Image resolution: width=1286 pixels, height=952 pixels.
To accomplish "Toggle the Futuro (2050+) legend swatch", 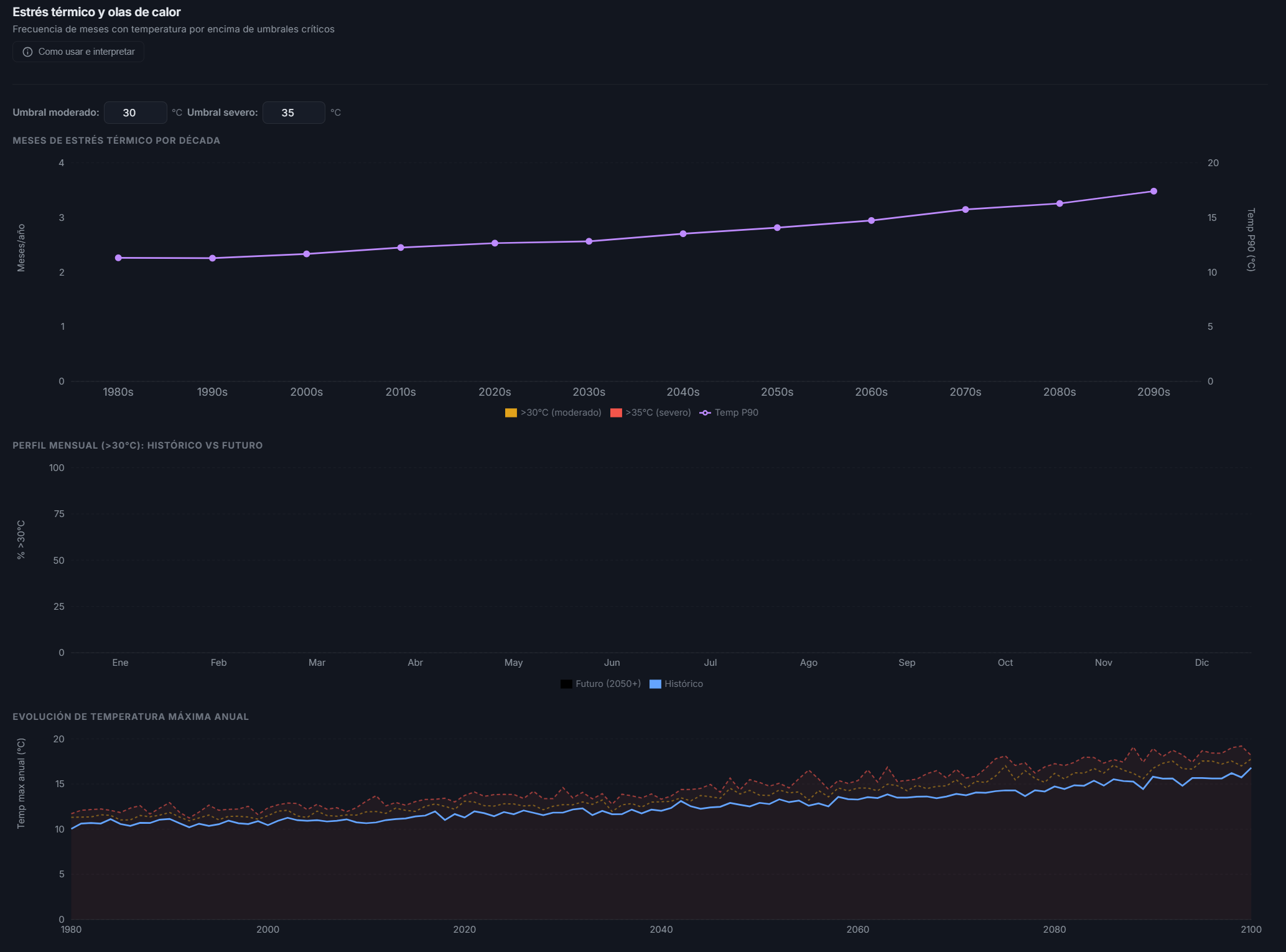I will click(x=566, y=684).
